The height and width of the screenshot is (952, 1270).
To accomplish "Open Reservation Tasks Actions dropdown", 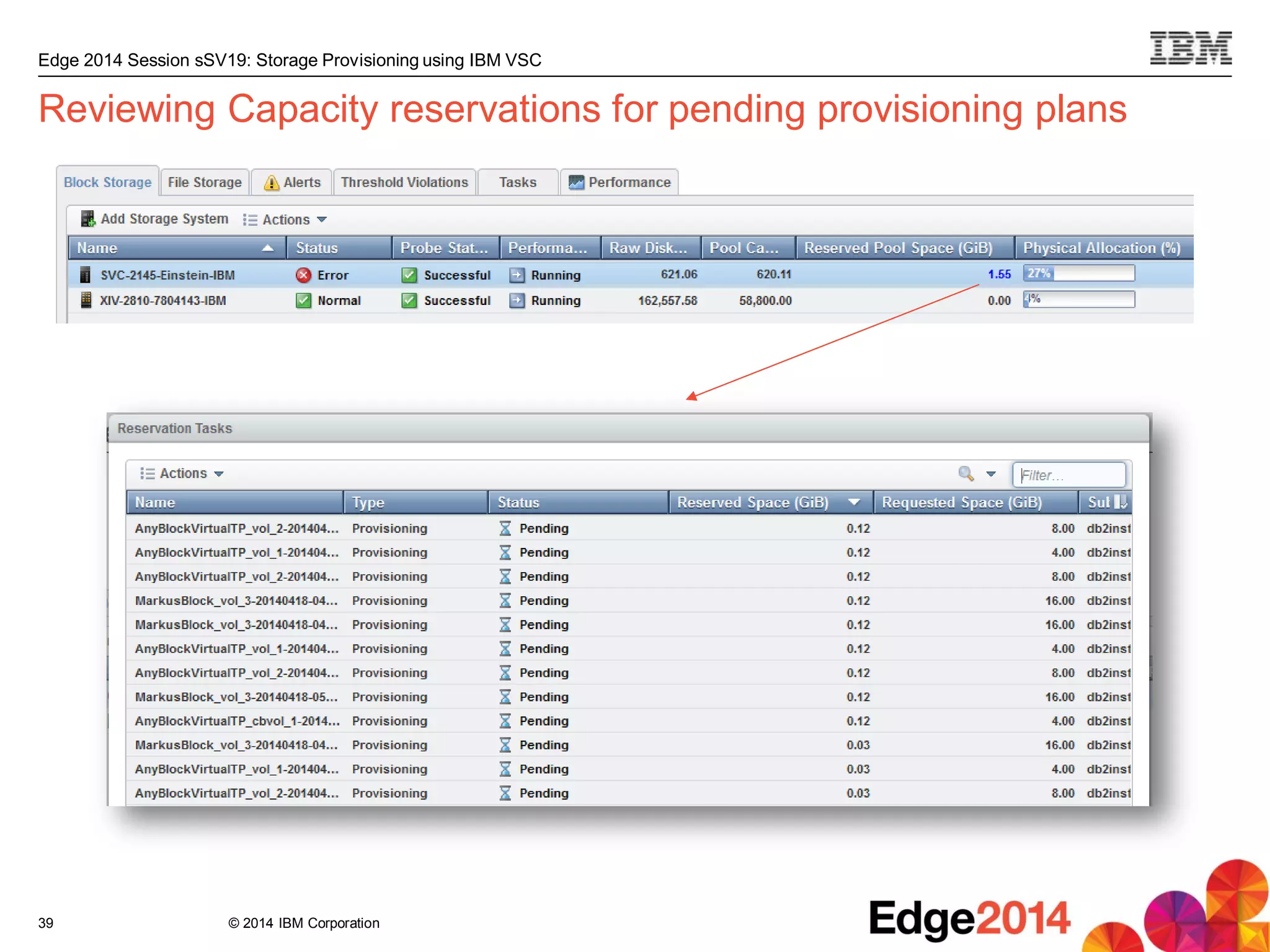I will click(x=182, y=474).
